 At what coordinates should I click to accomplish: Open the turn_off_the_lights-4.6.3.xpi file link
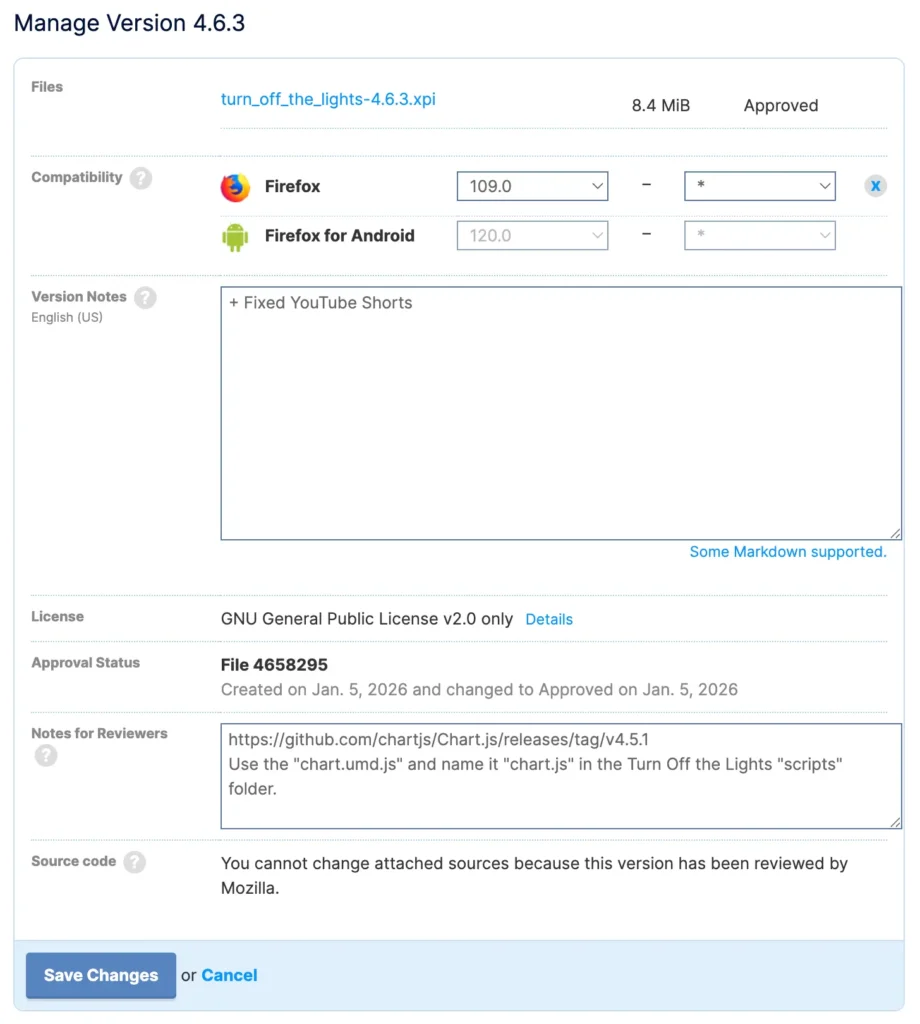328,99
